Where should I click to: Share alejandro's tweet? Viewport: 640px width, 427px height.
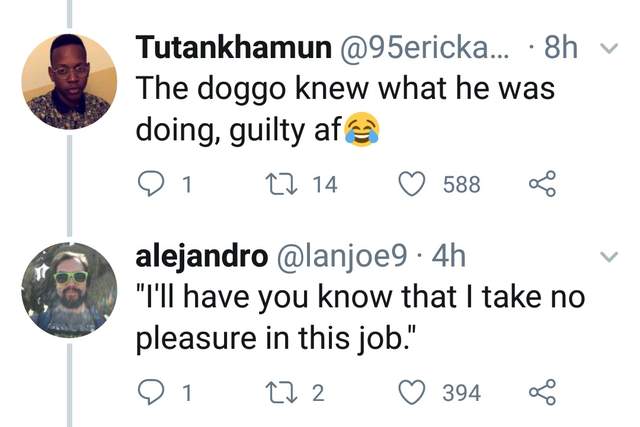pyautogui.click(x=540, y=393)
